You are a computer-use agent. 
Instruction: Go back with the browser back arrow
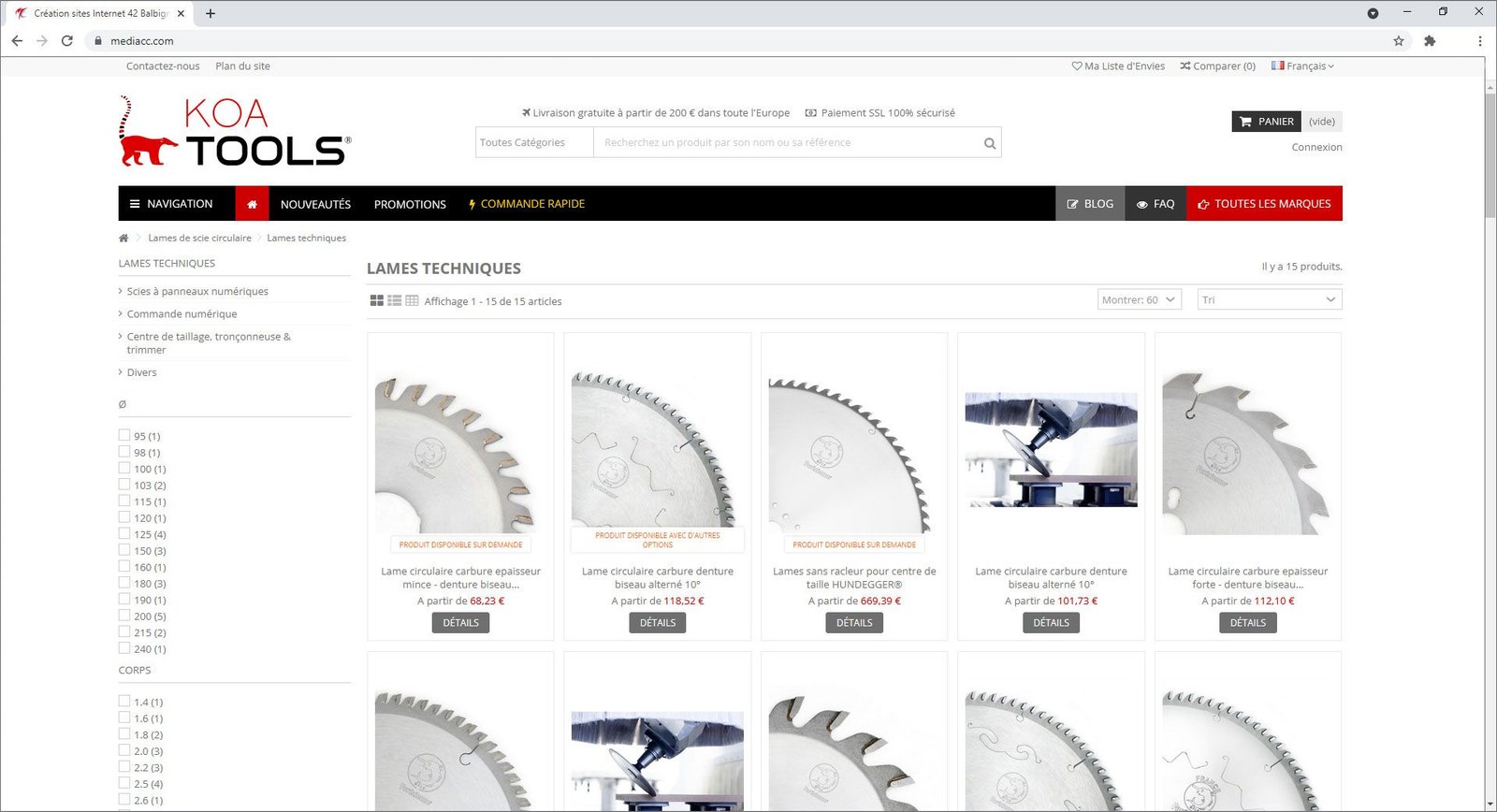pos(17,40)
